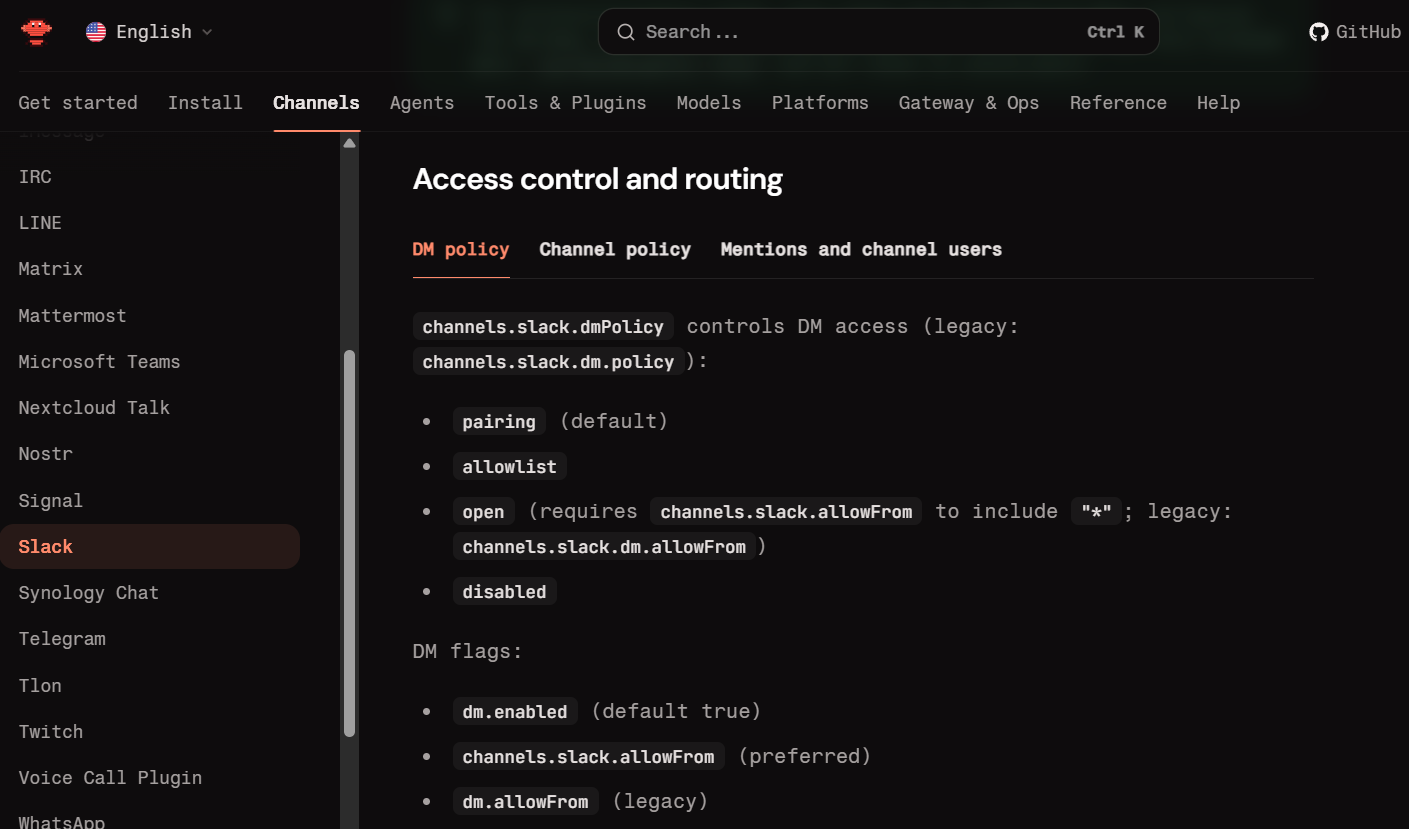Click the search magnifier icon
This screenshot has width=1409, height=829.
626,32
